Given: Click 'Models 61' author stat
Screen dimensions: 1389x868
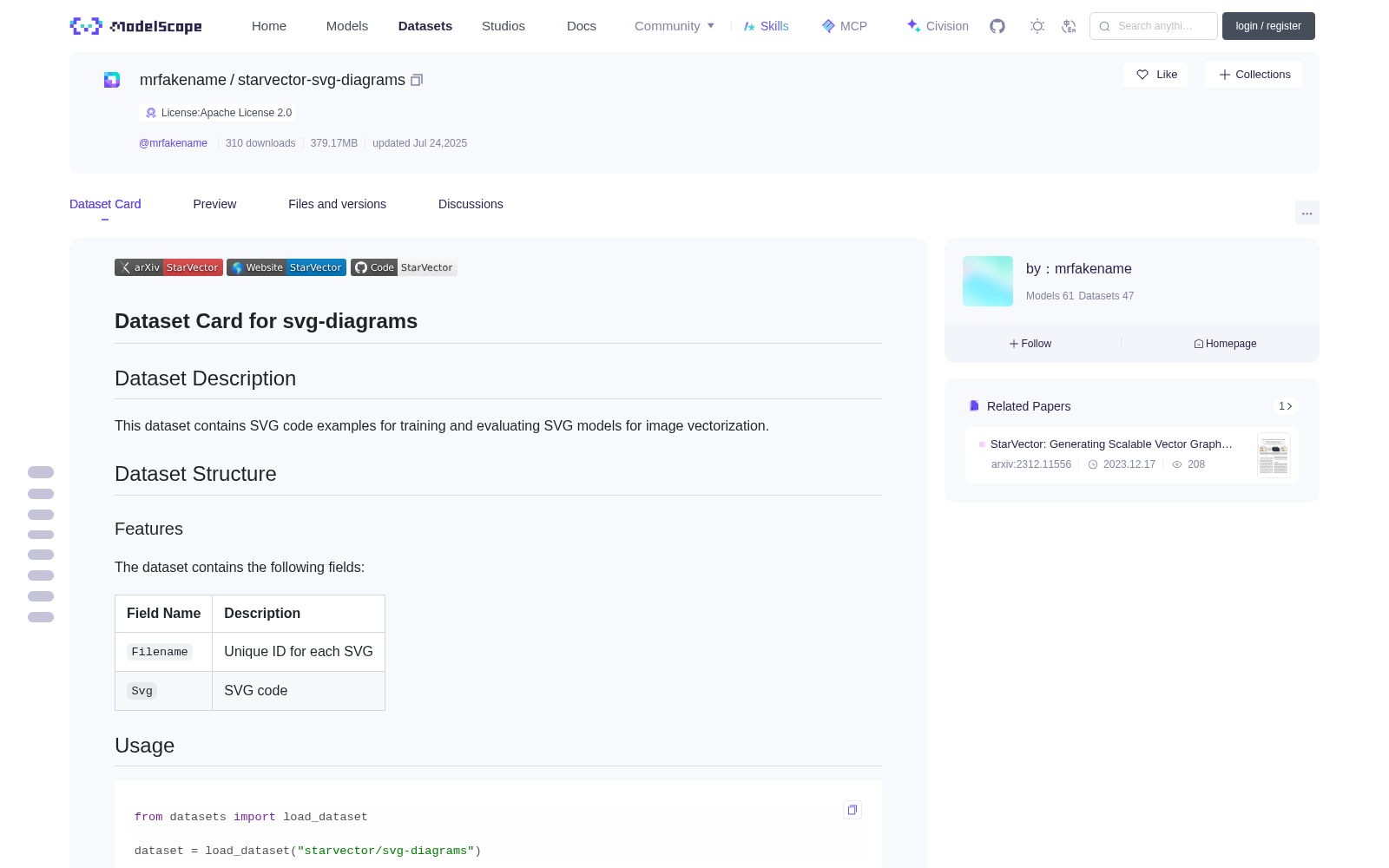Looking at the screenshot, I should pyautogui.click(x=1050, y=296).
